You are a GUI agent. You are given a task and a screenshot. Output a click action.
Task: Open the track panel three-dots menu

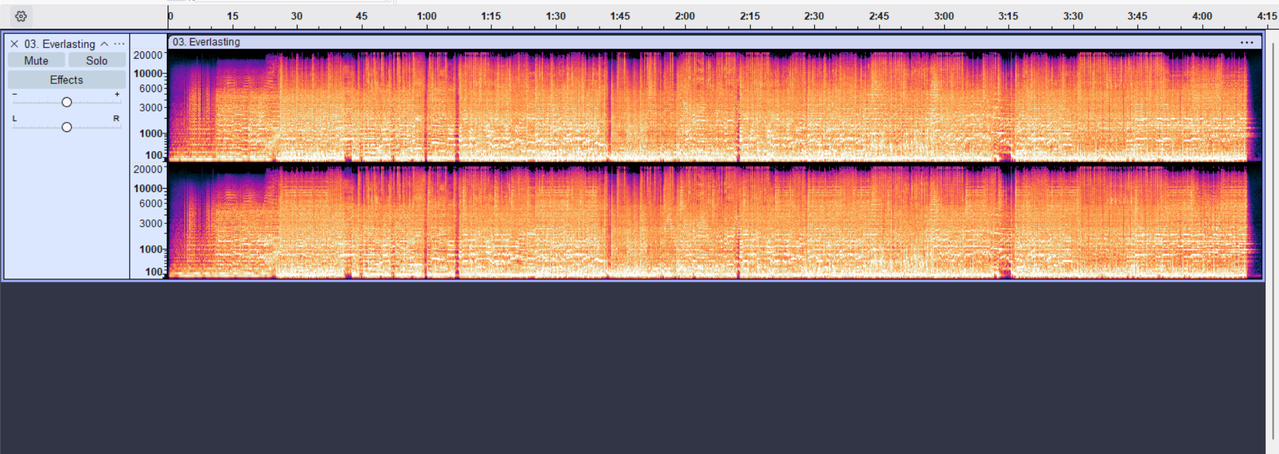(120, 44)
